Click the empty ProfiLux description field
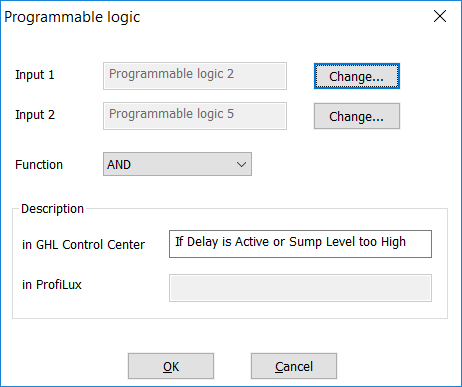The image size is (462, 387). click(300, 288)
